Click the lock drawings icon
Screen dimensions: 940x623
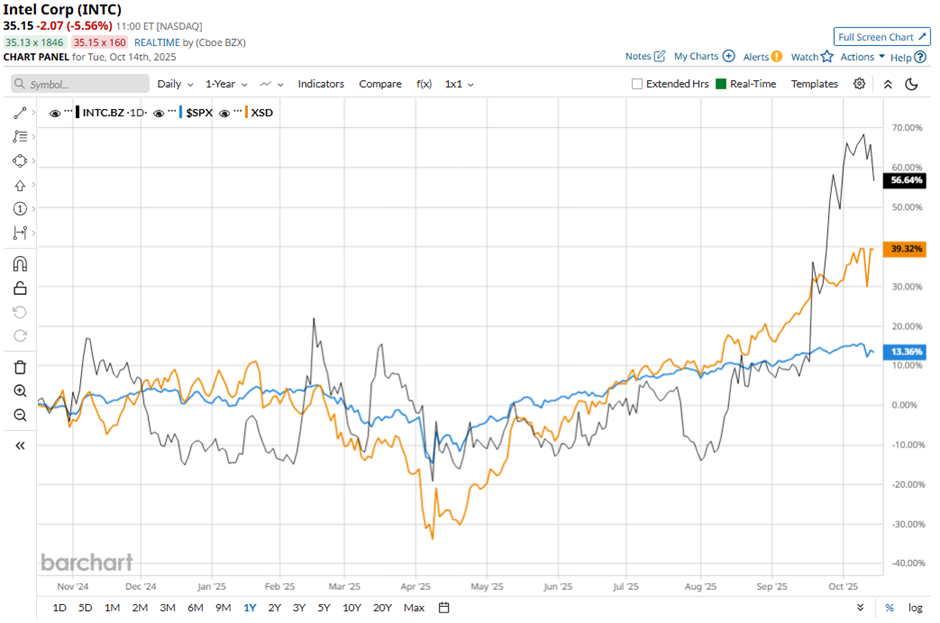click(19, 288)
